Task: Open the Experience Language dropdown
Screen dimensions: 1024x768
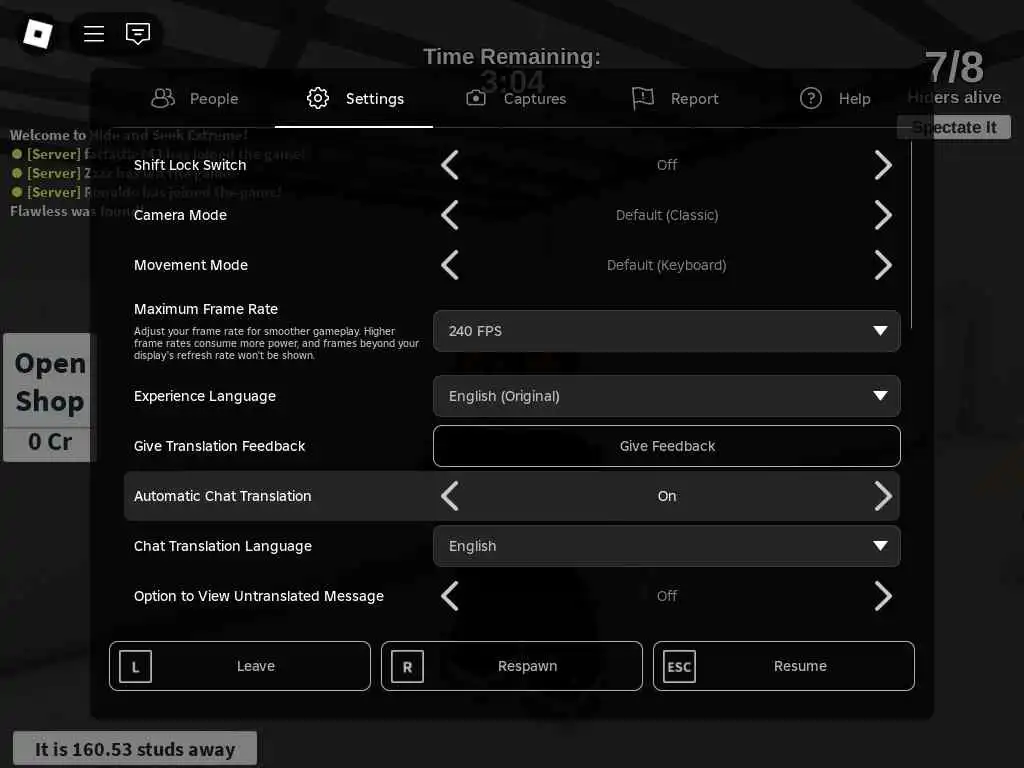Action: click(667, 396)
